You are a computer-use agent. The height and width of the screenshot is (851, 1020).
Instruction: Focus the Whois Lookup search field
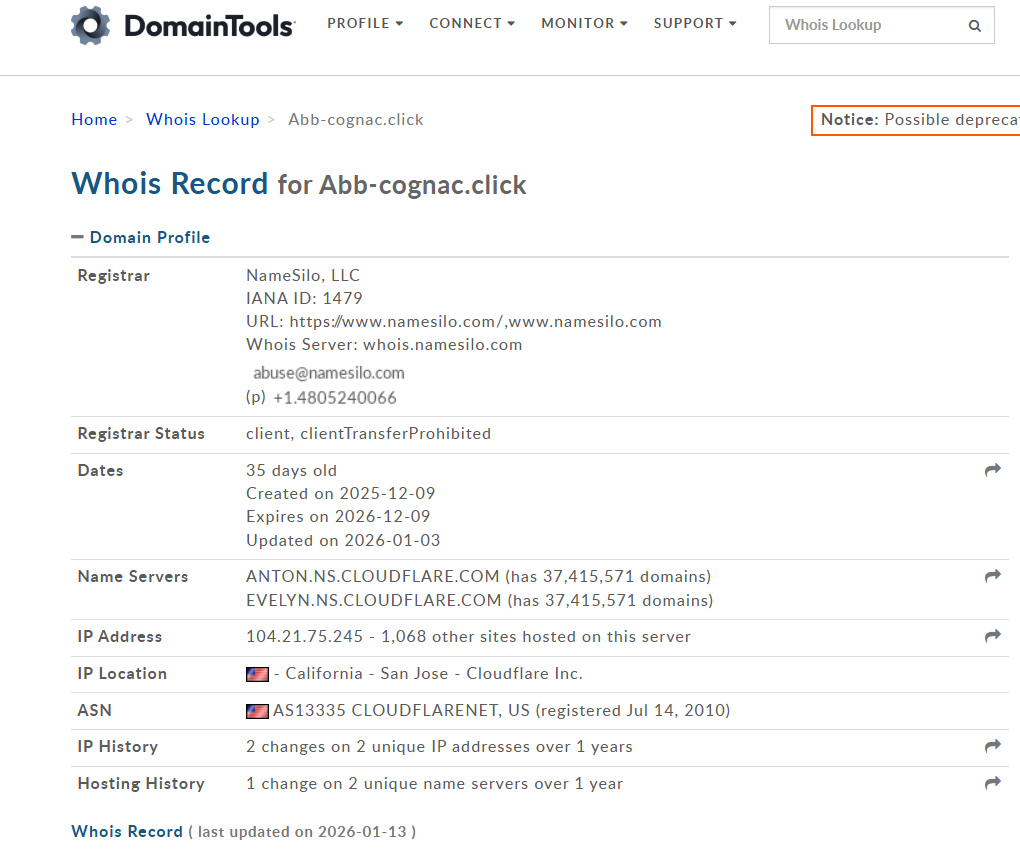[881, 25]
